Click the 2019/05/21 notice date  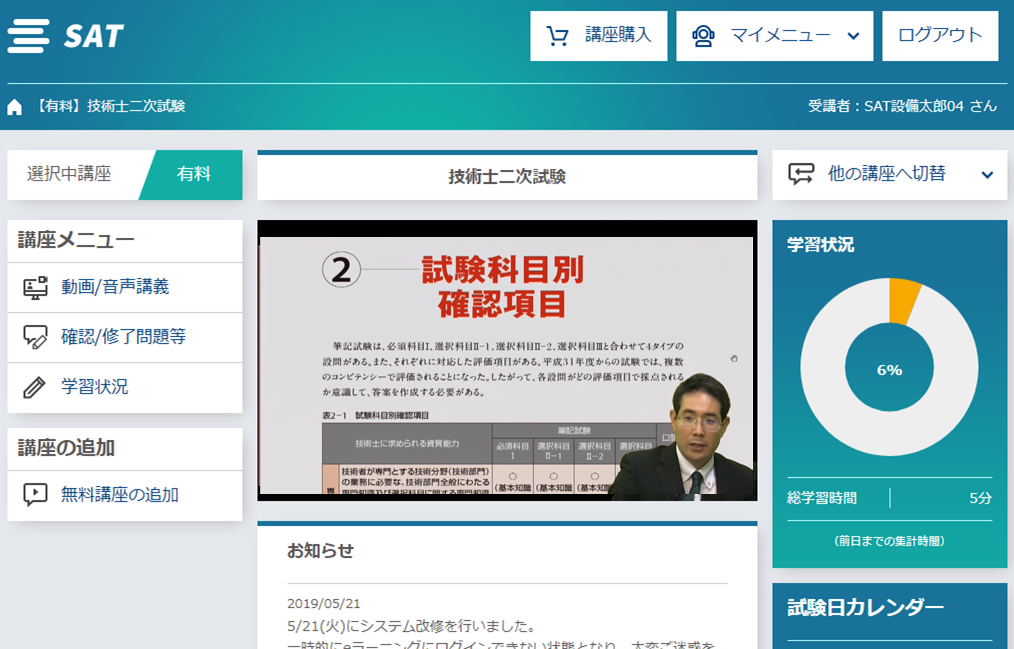tap(323, 604)
